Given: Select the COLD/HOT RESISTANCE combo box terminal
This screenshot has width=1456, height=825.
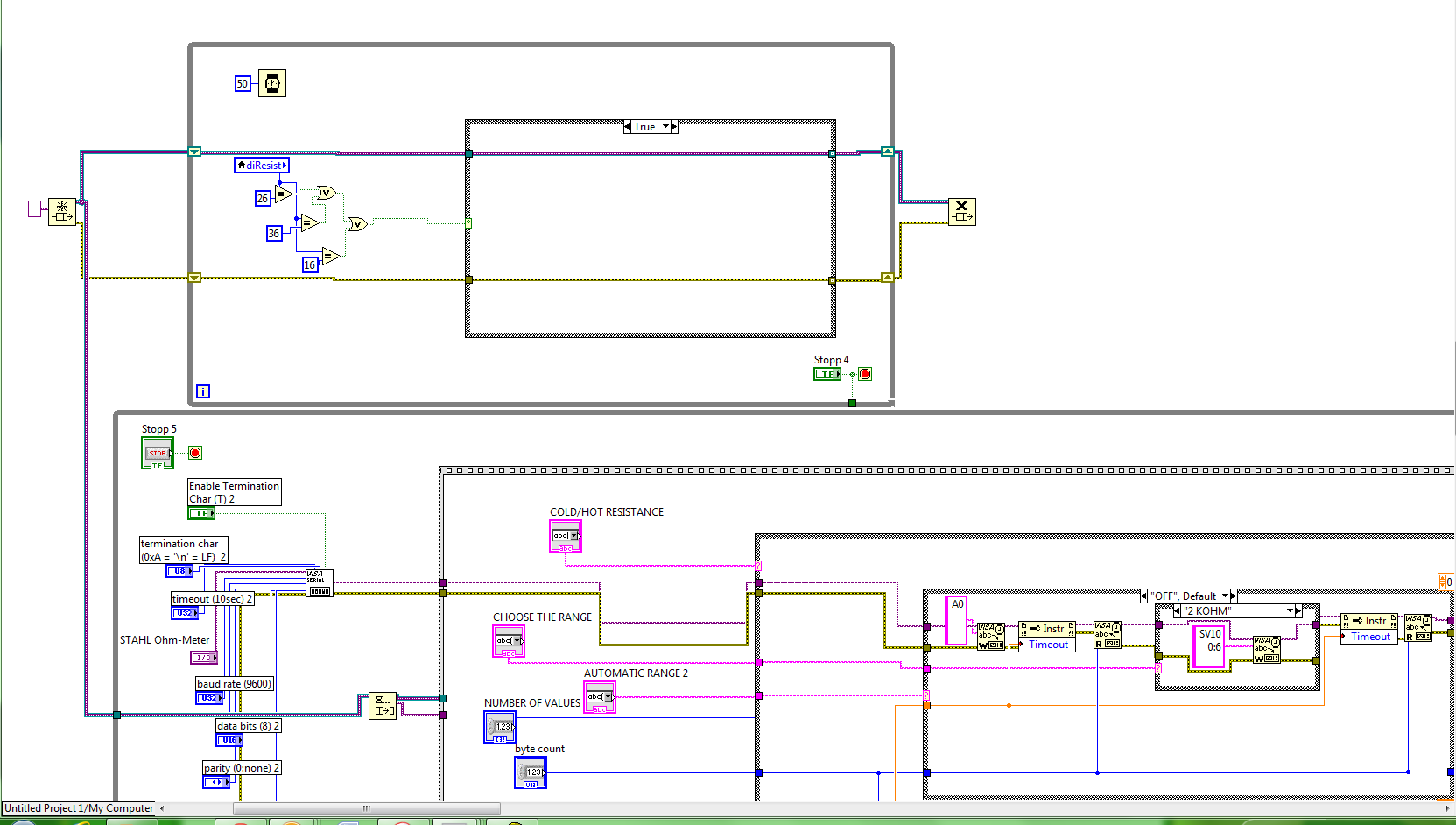Looking at the screenshot, I should 566,536.
